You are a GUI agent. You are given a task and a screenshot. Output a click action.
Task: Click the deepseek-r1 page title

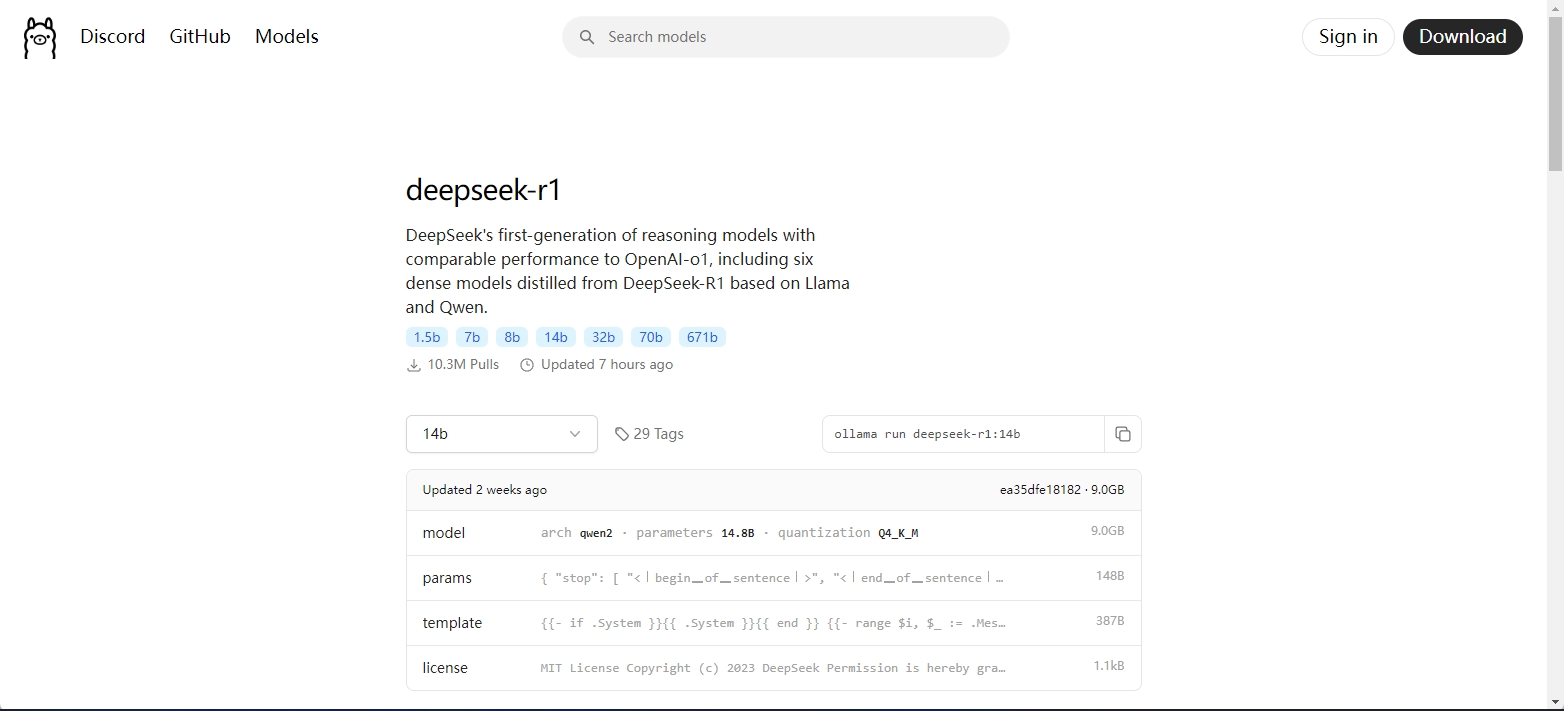tap(483, 190)
